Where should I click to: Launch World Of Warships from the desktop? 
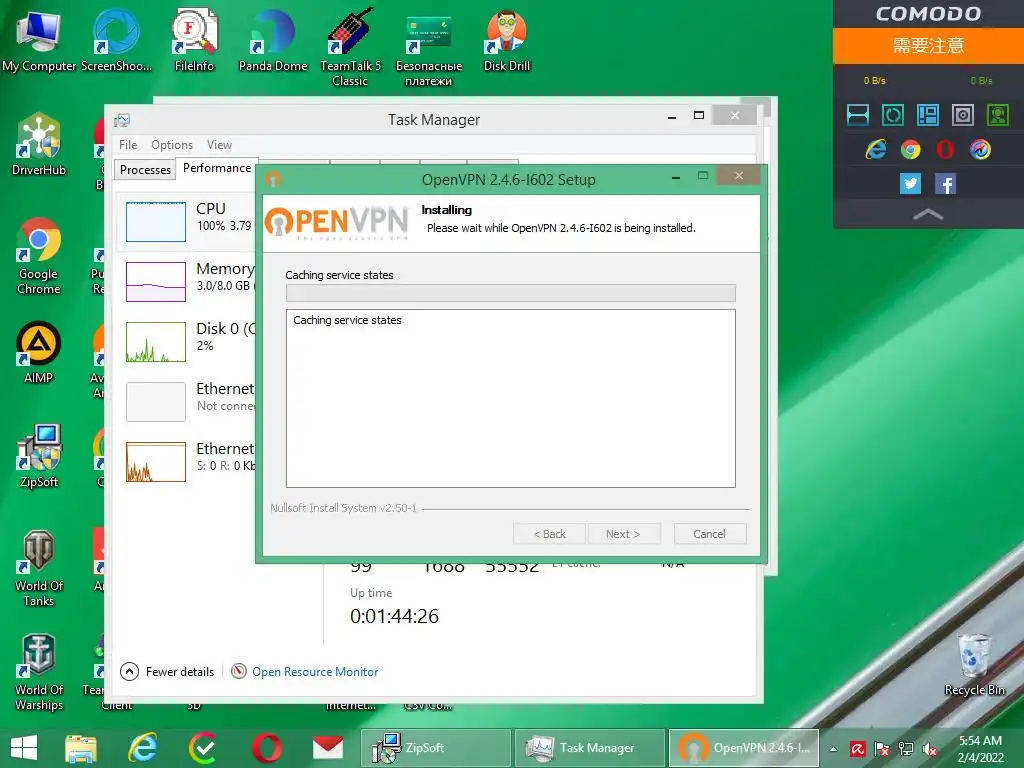click(39, 673)
